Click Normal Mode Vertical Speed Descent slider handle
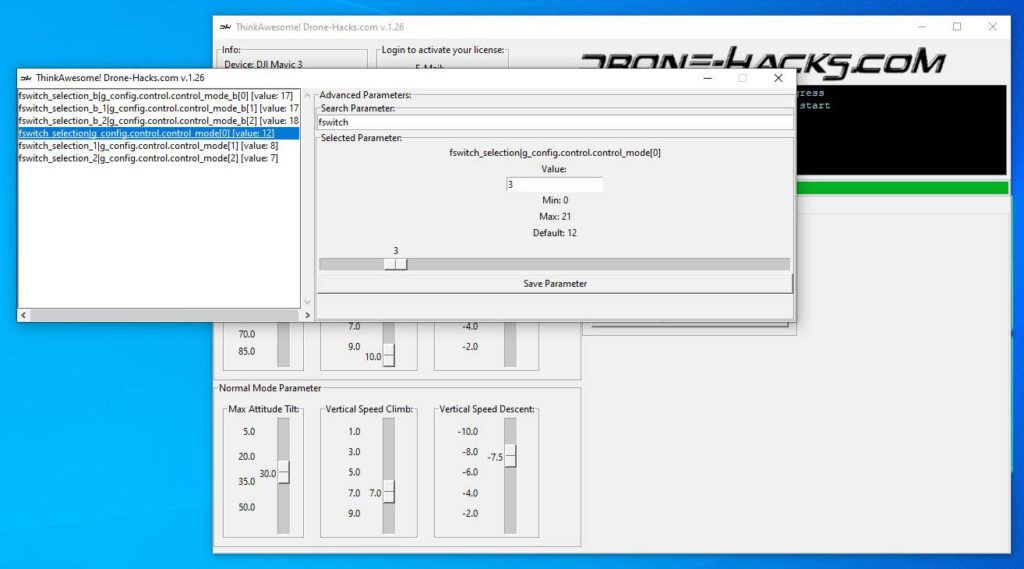The width and height of the screenshot is (1024, 569). [510, 456]
